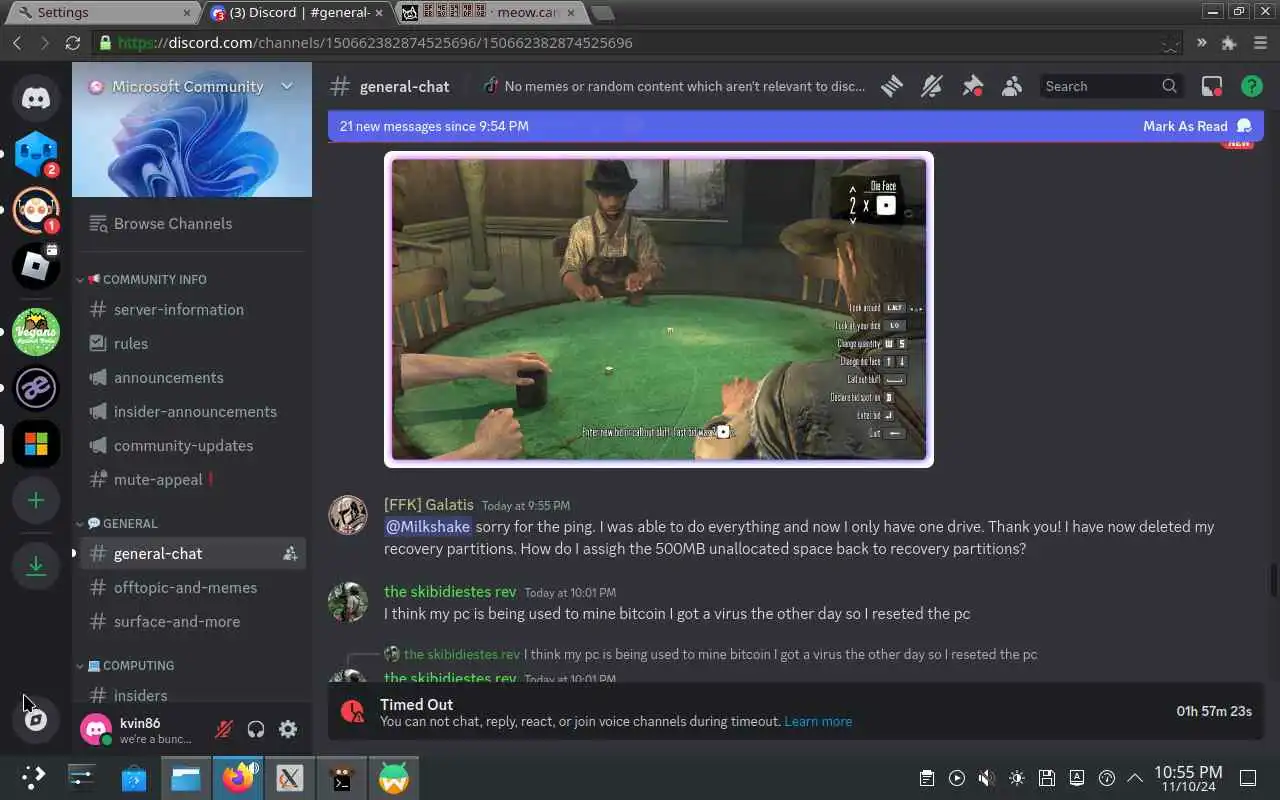Expand browser toolbar overflow chevrons
This screenshot has height=800, width=1280.
tap(1201, 43)
